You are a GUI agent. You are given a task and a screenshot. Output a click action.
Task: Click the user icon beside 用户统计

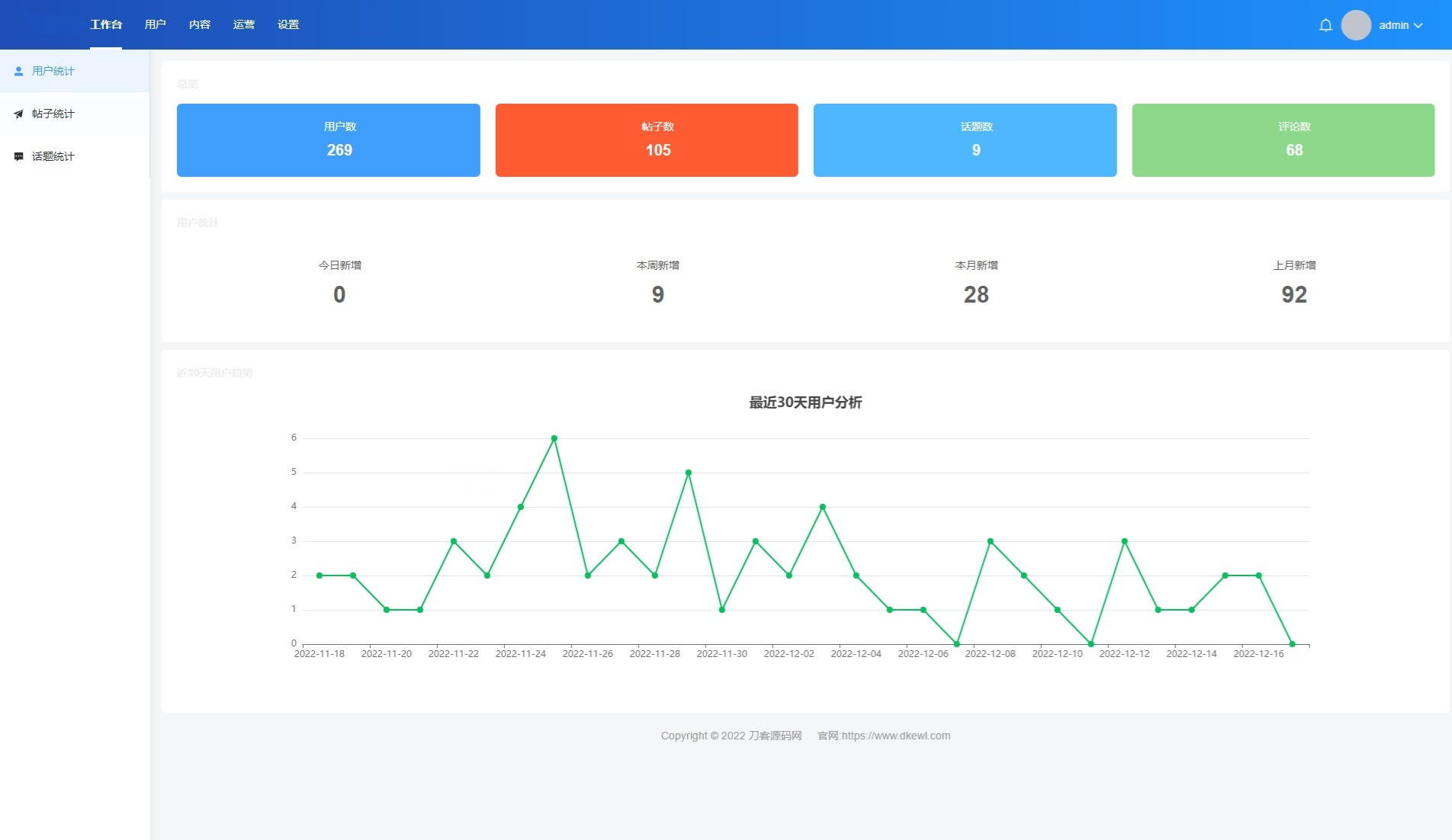tap(19, 70)
